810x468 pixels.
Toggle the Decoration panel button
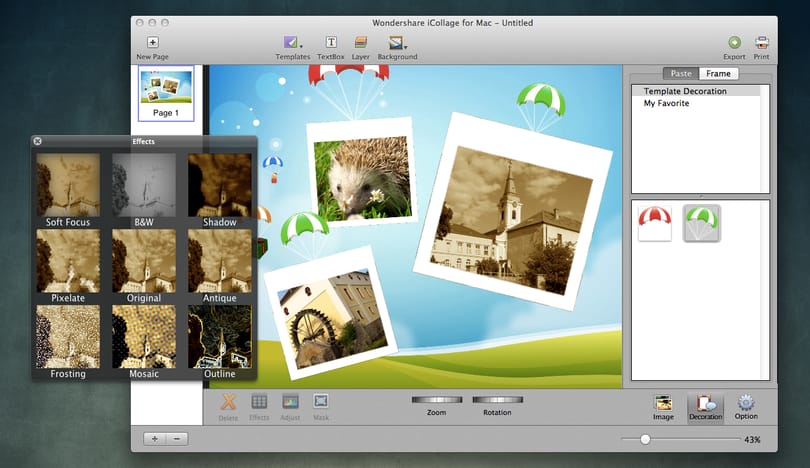(705, 408)
